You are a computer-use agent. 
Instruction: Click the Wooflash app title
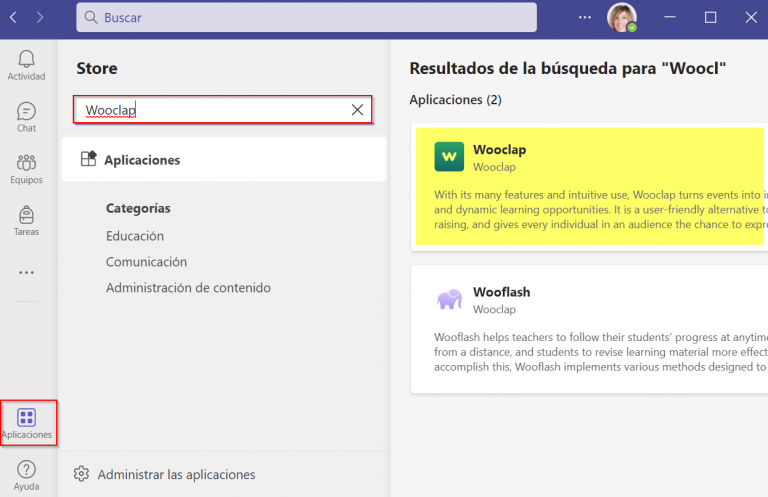pyautogui.click(x=502, y=292)
